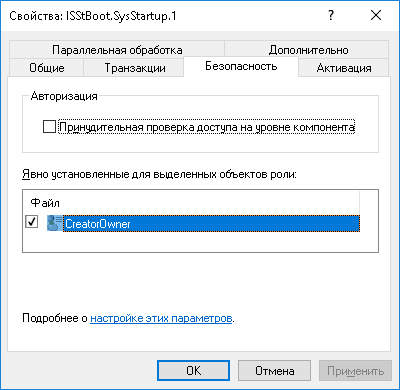Switch to the Параллельная обработка tab
Viewport: 400px width, 390px height.
coord(117,50)
